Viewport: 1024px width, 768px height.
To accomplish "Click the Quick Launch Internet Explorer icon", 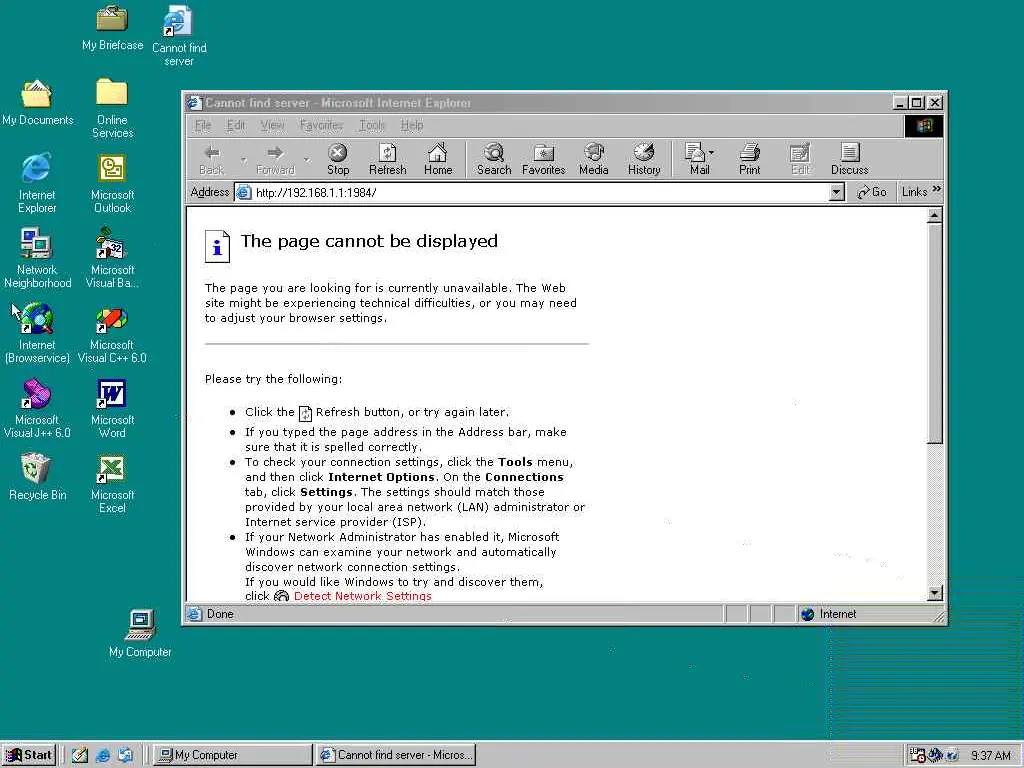I will (103, 755).
